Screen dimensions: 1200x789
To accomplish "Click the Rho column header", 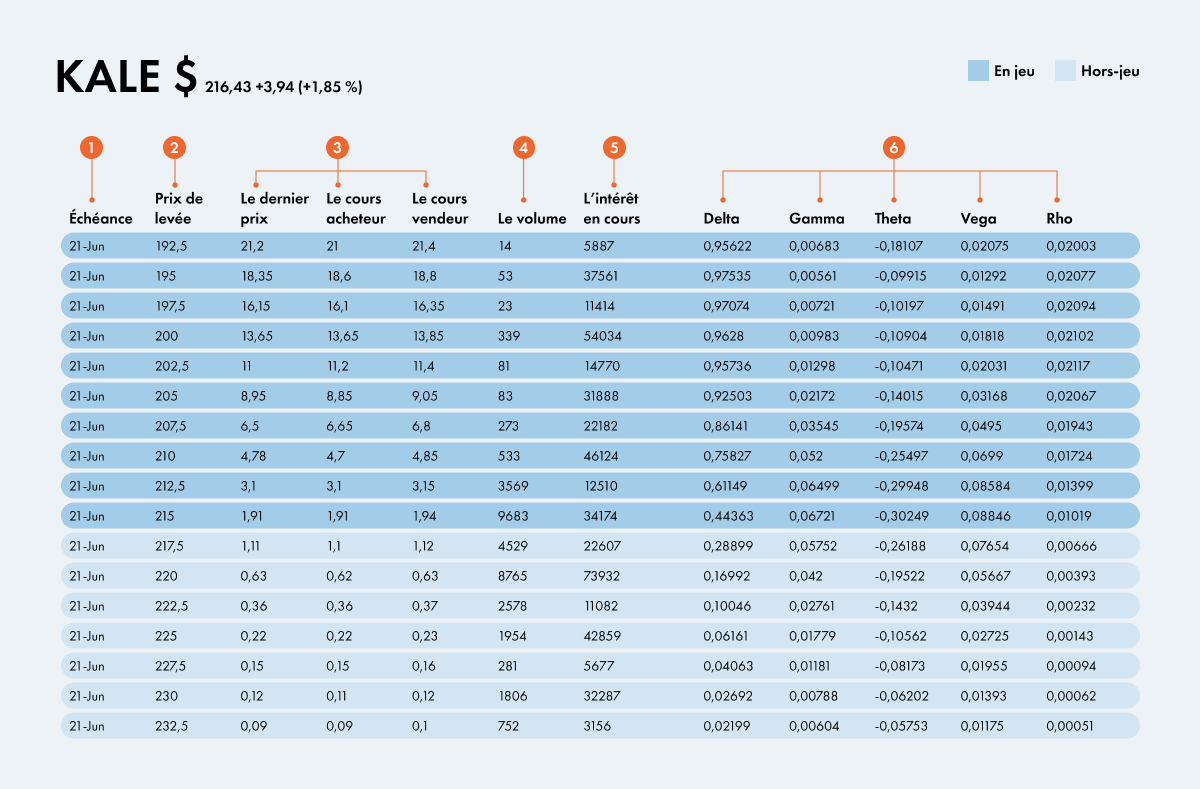I will pos(1059,218).
